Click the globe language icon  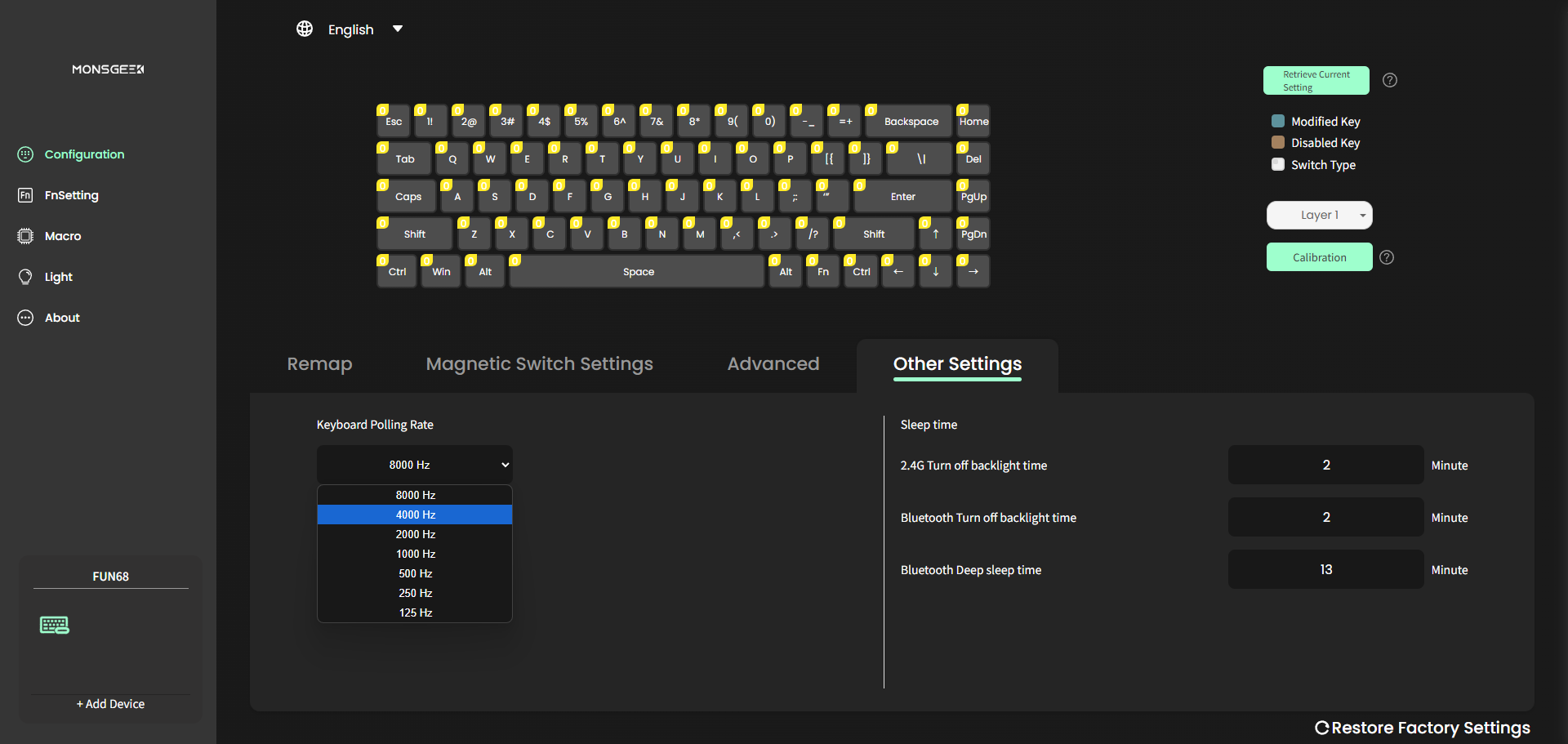point(305,29)
